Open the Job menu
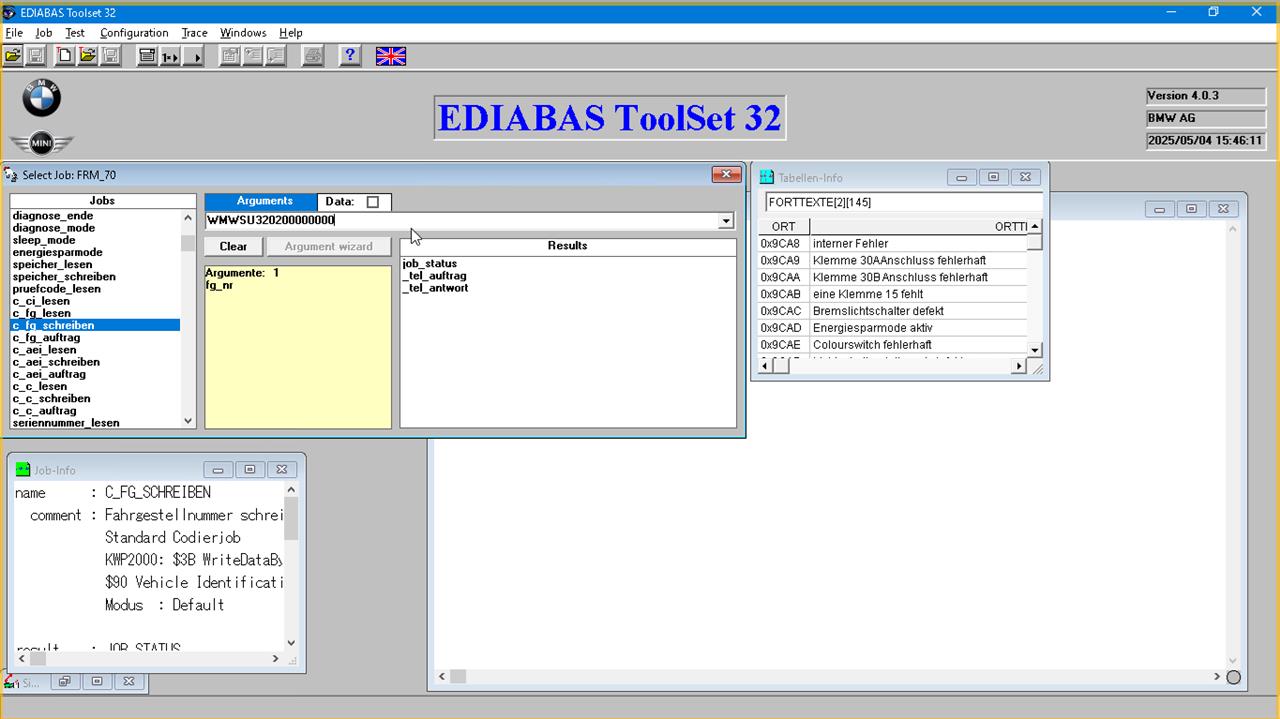Viewport: 1280px width, 719px height. tap(44, 33)
